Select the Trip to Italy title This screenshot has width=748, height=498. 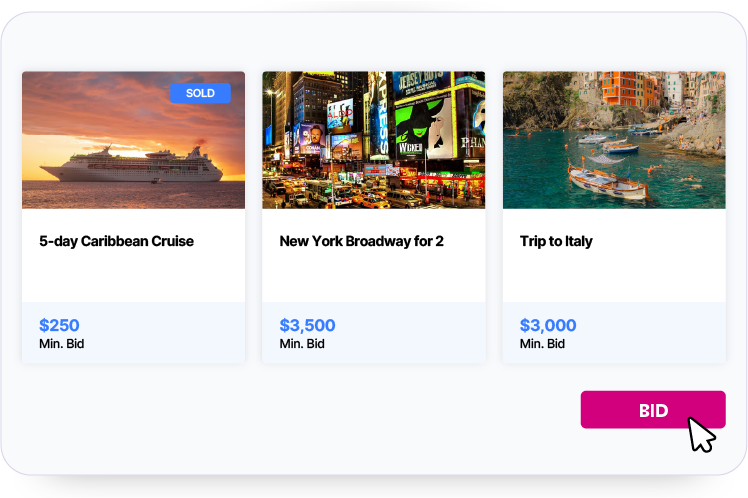556,241
